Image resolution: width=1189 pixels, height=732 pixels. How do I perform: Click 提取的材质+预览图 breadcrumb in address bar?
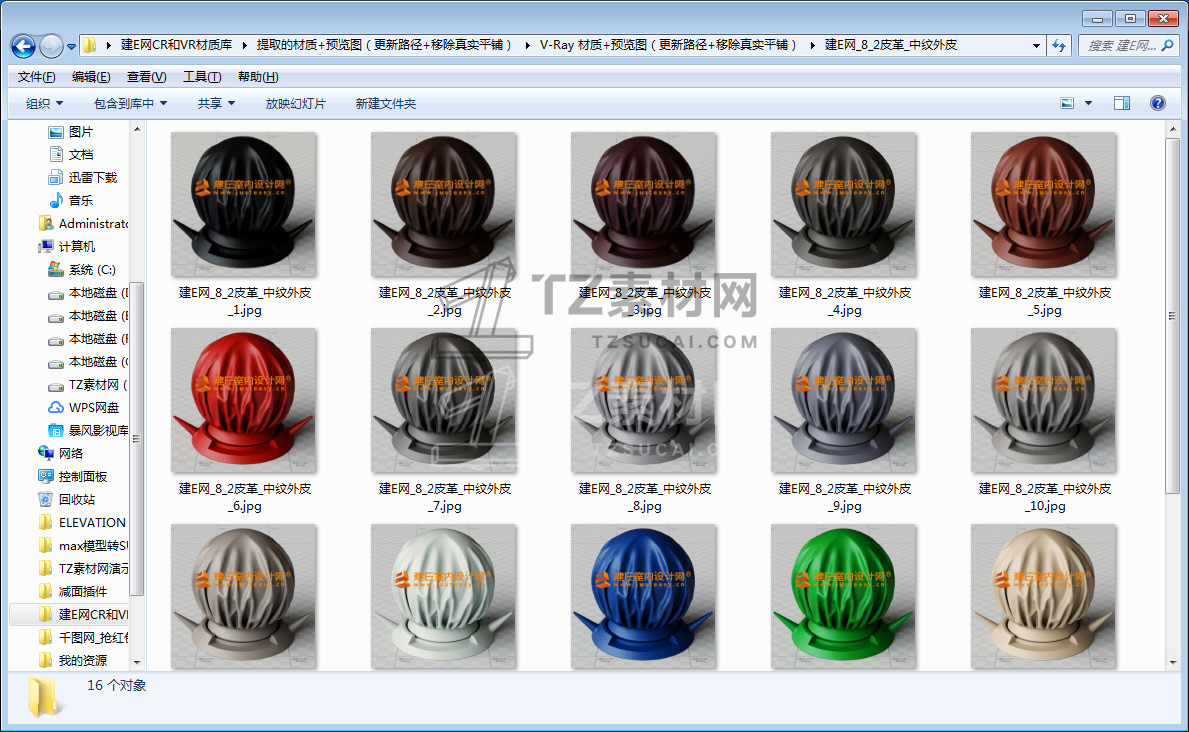click(384, 45)
